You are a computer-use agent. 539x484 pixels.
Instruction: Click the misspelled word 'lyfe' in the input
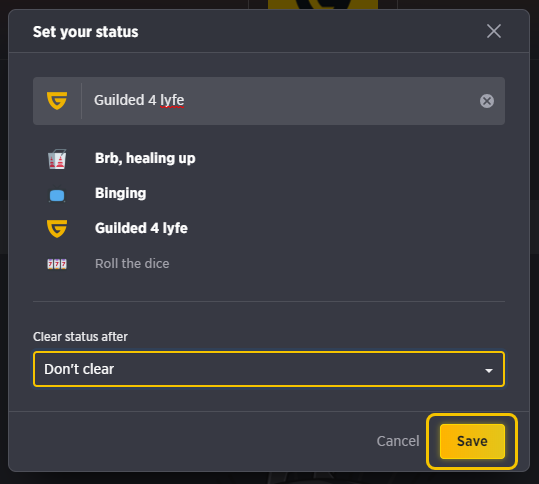point(172,101)
